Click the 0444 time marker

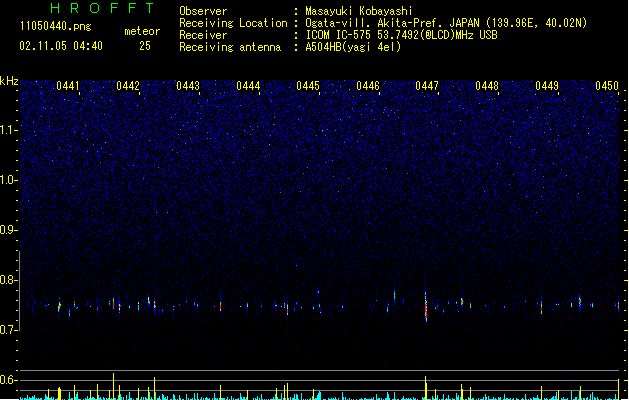248,86
